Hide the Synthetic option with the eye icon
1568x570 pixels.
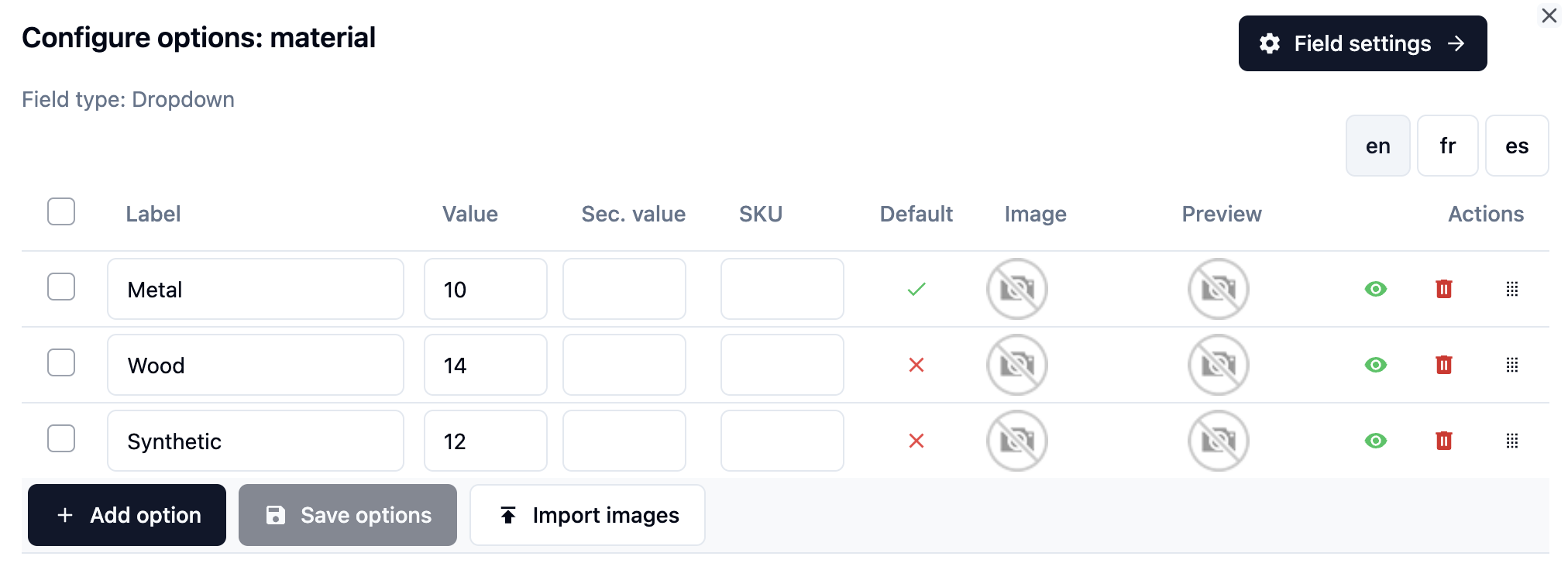tap(1375, 440)
